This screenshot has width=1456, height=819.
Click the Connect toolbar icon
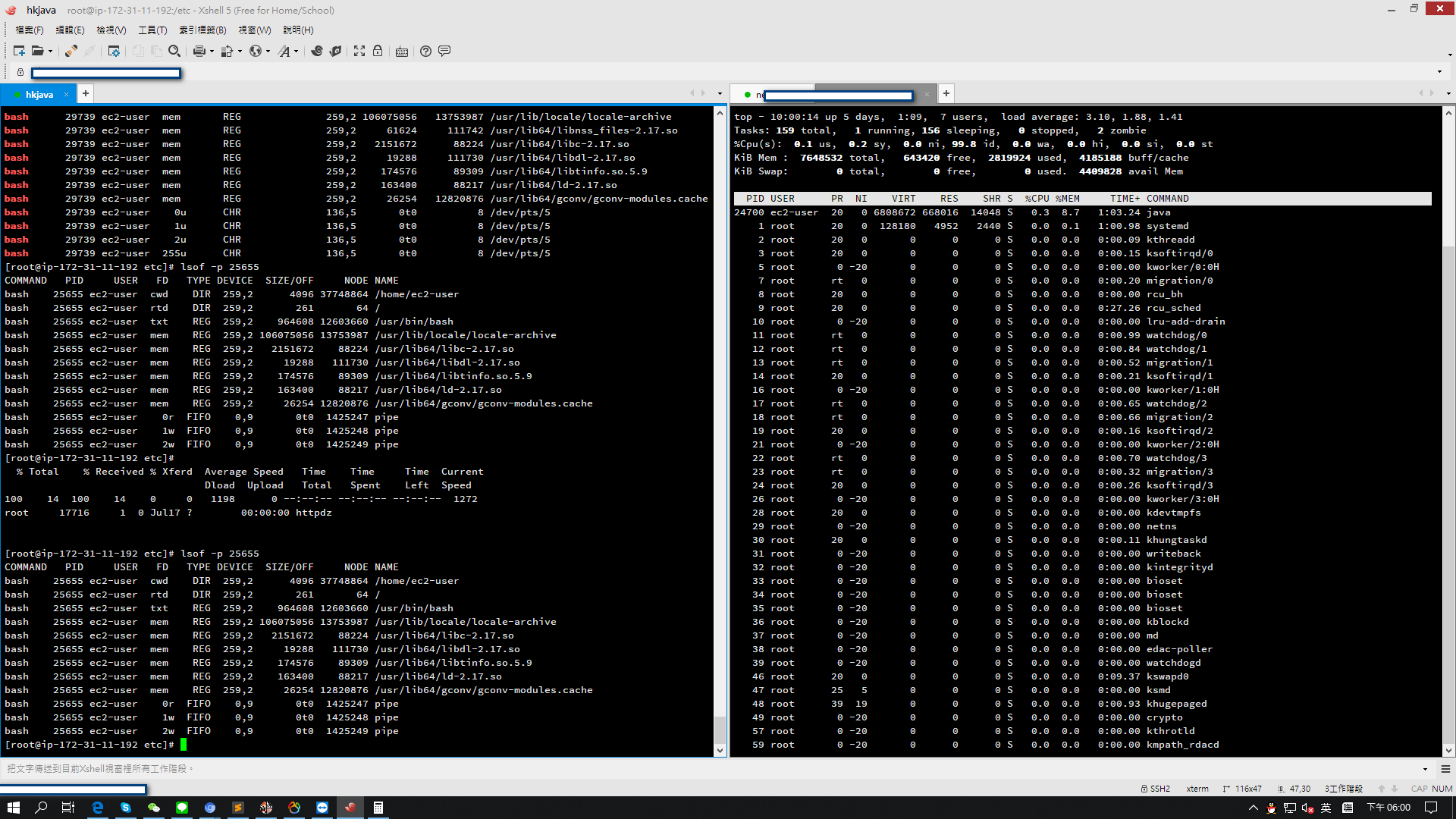click(71, 51)
